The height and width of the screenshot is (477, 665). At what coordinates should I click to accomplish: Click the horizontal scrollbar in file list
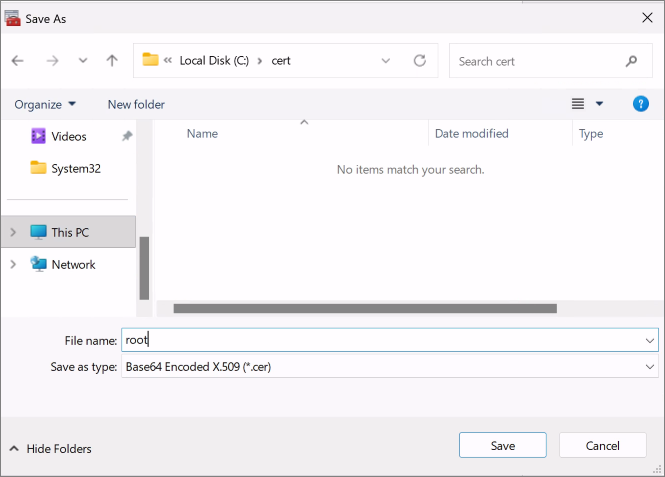365,308
